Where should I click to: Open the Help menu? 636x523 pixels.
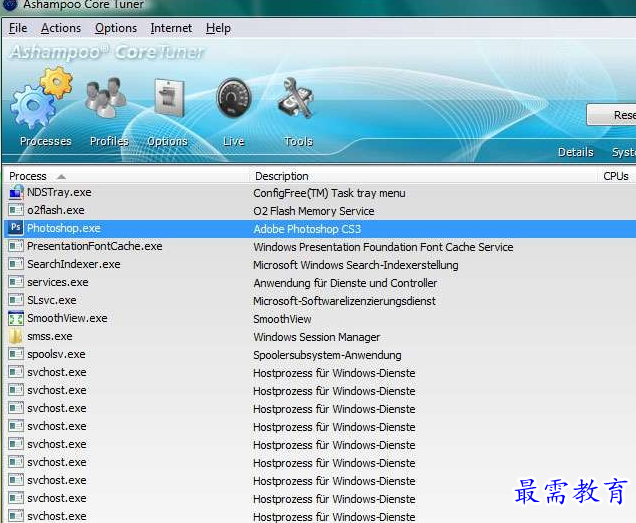point(218,28)
